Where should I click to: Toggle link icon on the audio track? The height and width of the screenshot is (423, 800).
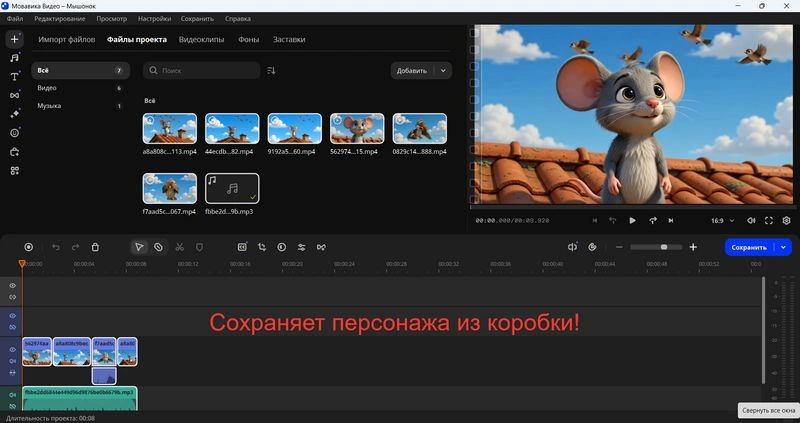13,406
